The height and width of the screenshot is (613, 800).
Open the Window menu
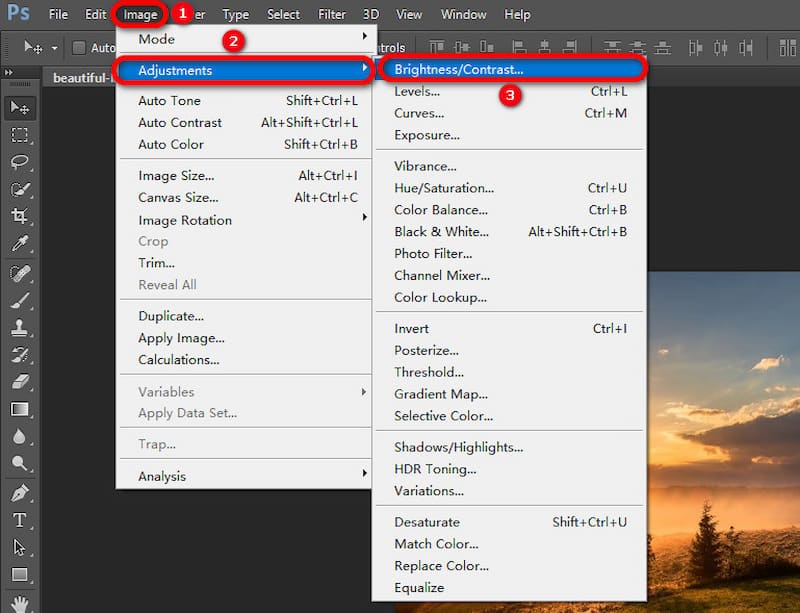tap(463, 14)
